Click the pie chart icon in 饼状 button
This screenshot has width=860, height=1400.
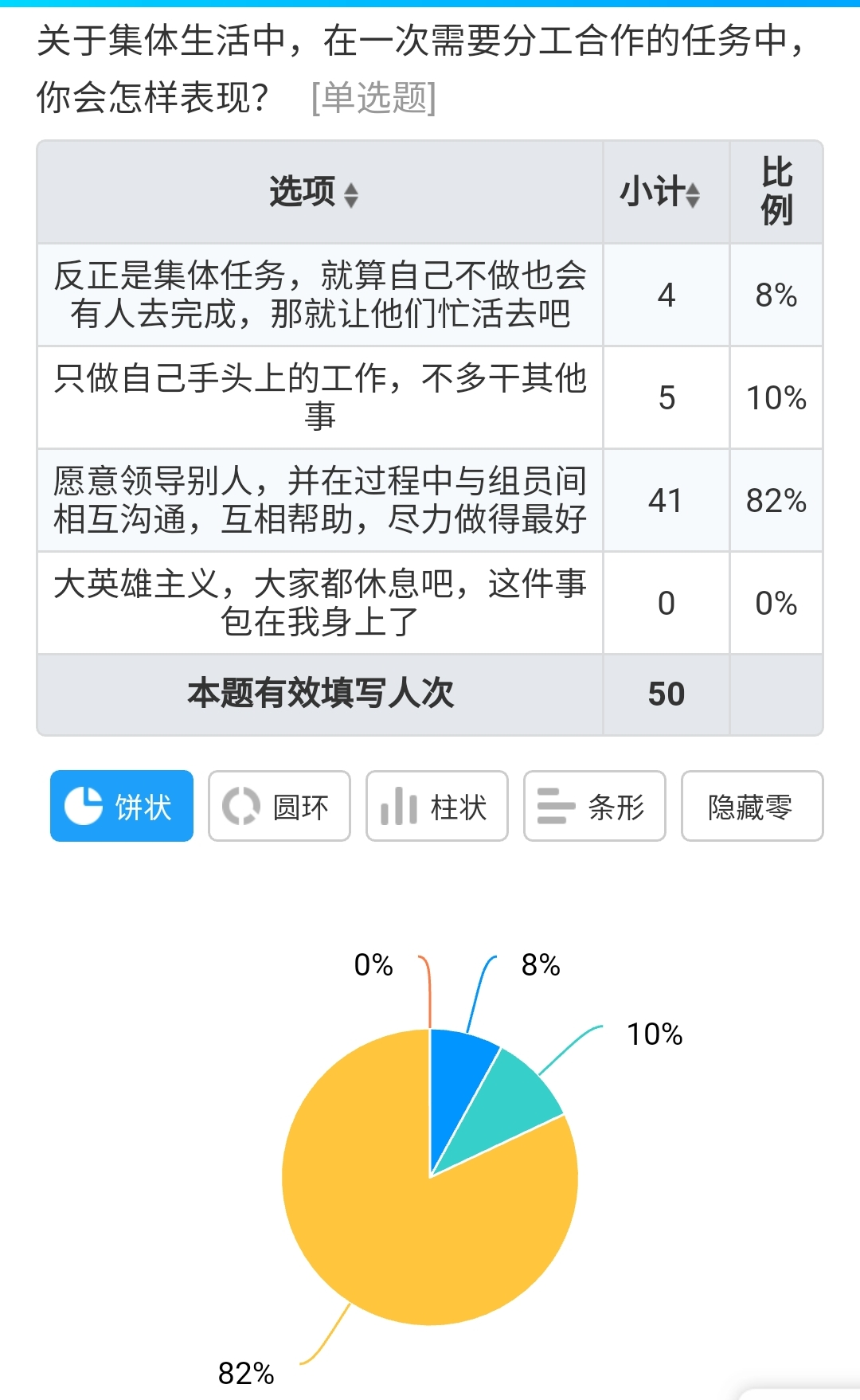click(83, 806)
